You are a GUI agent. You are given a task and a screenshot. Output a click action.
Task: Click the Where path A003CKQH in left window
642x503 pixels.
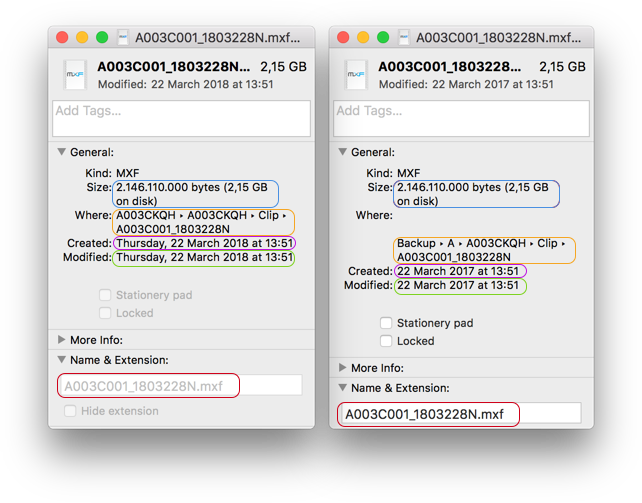click(x=201, y=222)
